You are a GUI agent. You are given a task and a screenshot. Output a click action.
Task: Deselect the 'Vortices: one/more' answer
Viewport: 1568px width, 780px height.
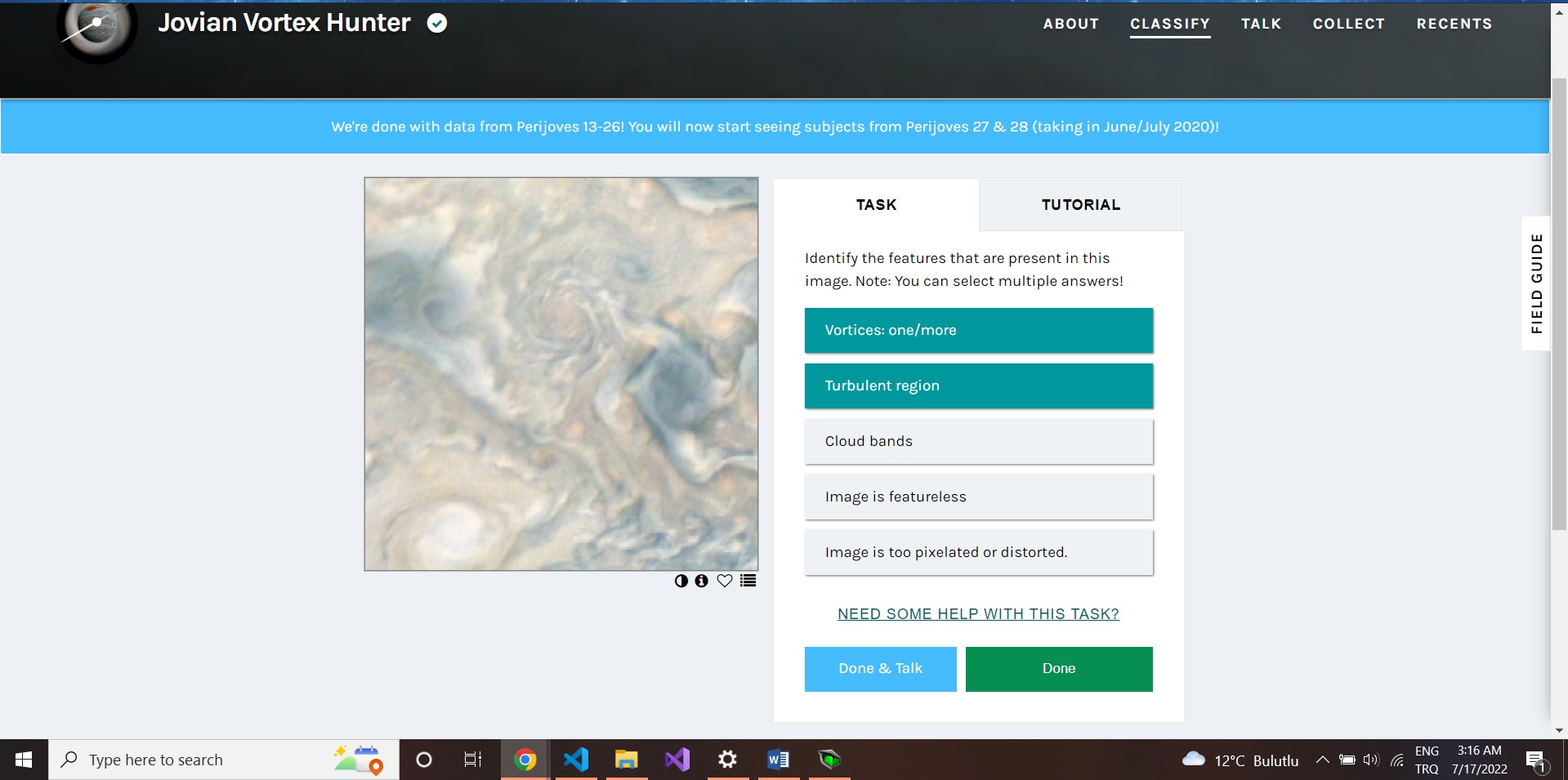pos(978,330)
